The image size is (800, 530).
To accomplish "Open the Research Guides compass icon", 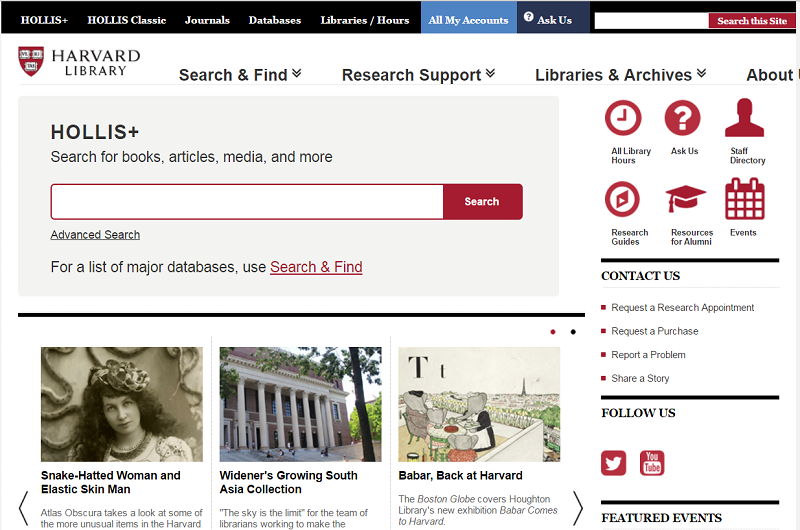I will (x=622, y=199).
